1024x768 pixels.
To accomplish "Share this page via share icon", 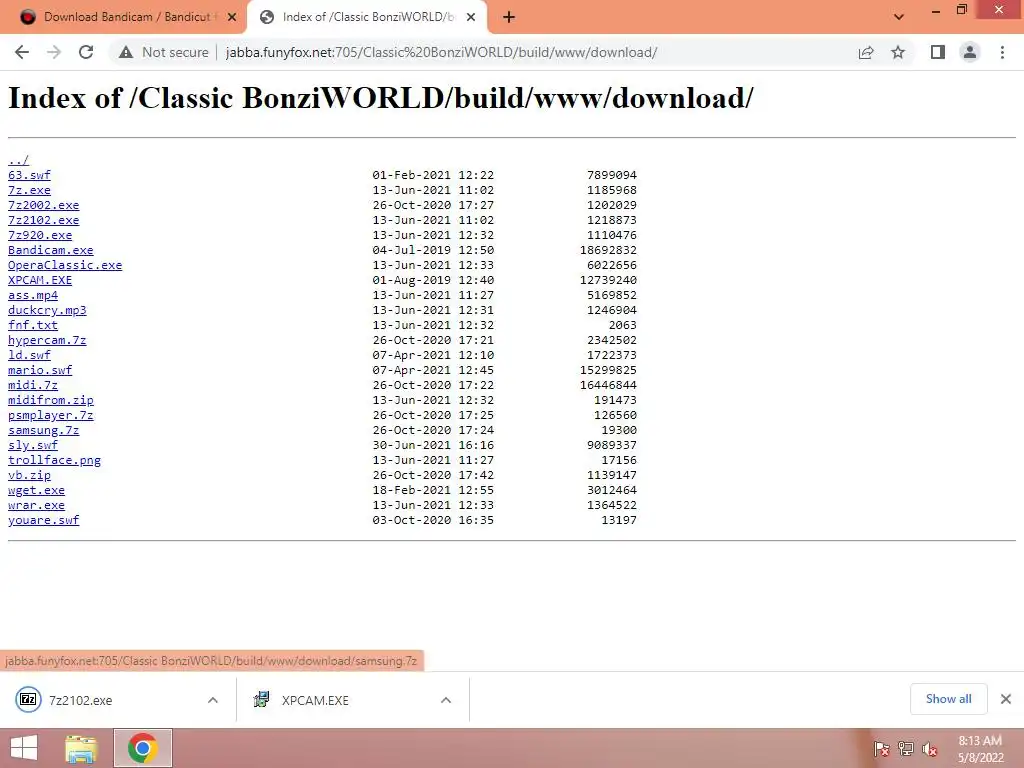I will pos(866,52).
